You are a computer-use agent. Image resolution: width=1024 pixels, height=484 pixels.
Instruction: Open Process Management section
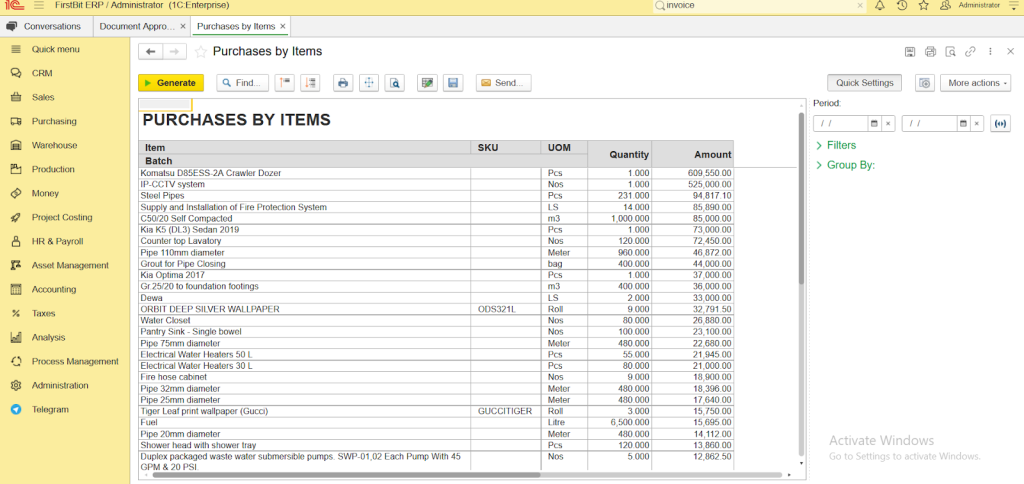click(x=75, y=361)
